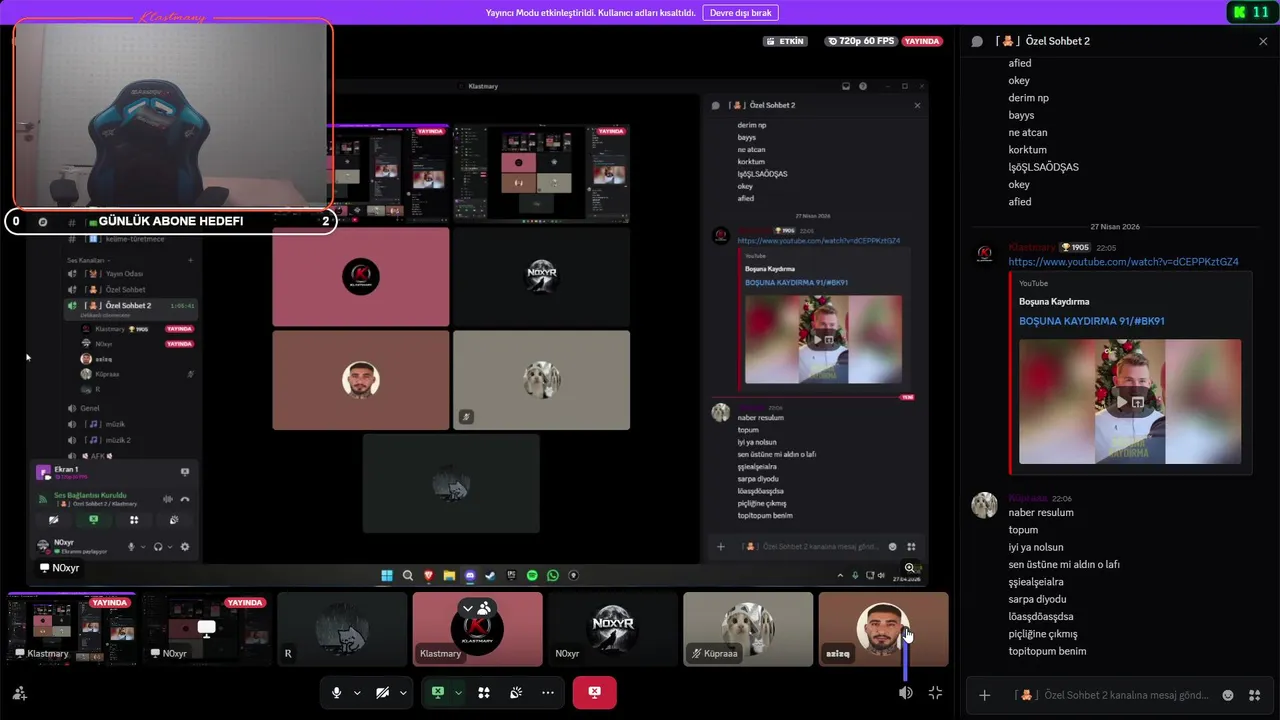
Task: Click the ETKİN status badge
Action: coord(785,41)
